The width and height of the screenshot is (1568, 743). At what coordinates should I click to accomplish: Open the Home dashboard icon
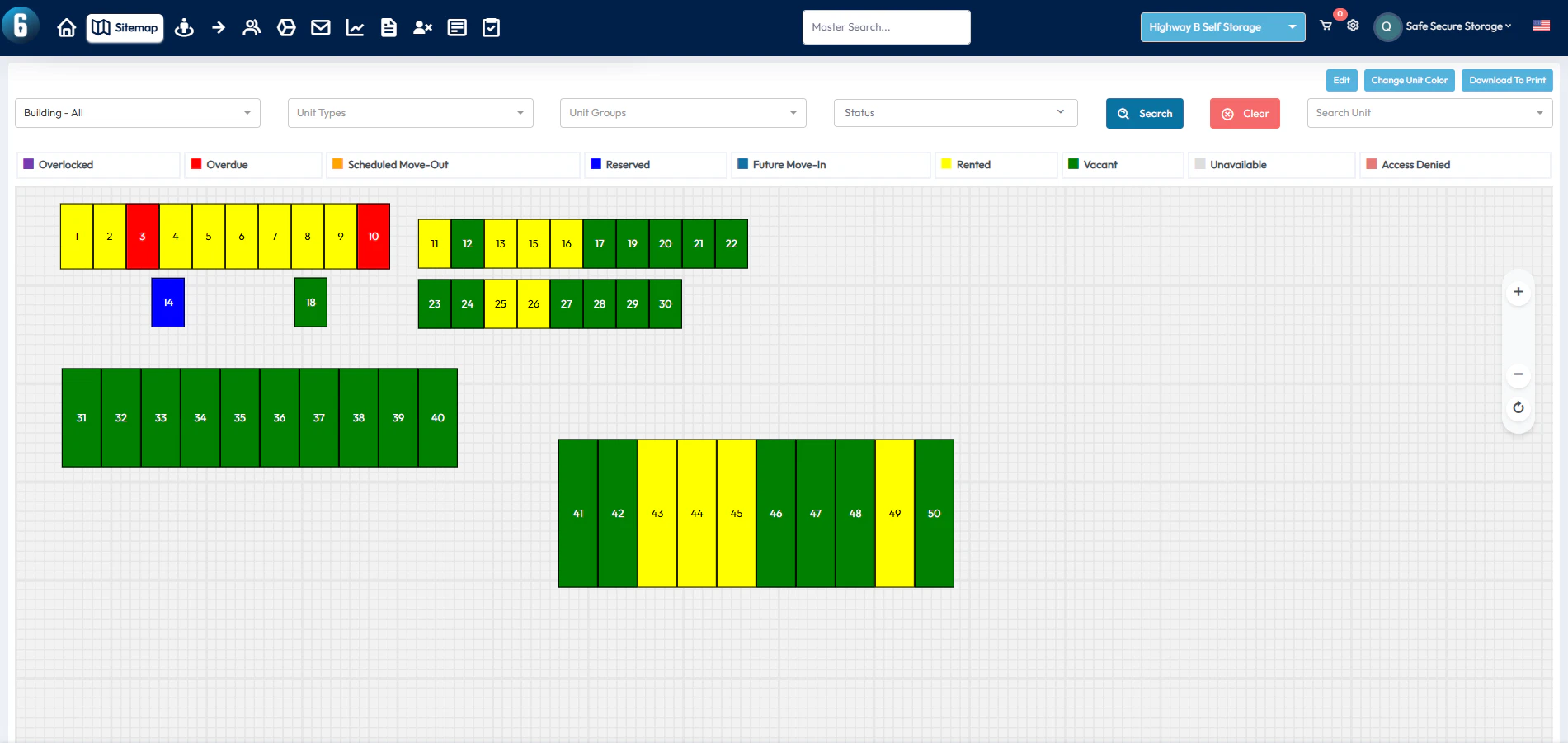[x=66, y=26]
